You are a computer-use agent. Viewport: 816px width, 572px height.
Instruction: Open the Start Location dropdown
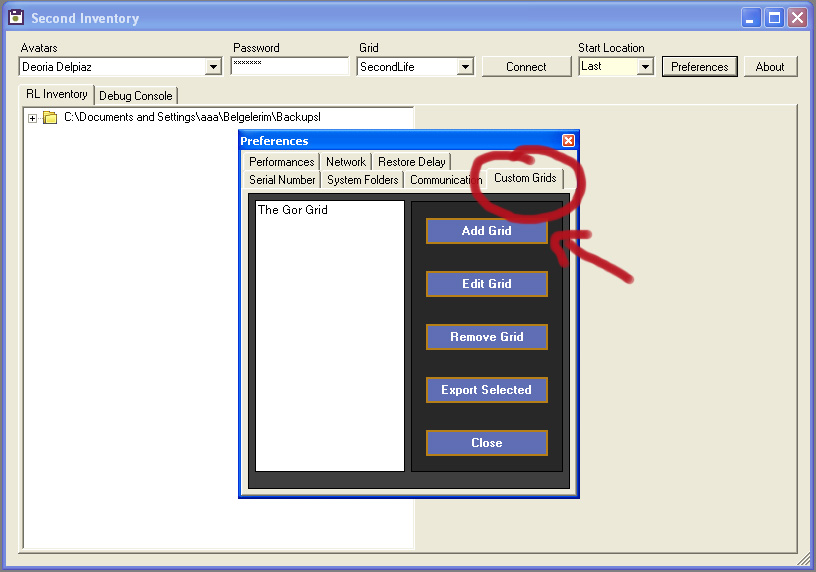[x=645, y=67]
